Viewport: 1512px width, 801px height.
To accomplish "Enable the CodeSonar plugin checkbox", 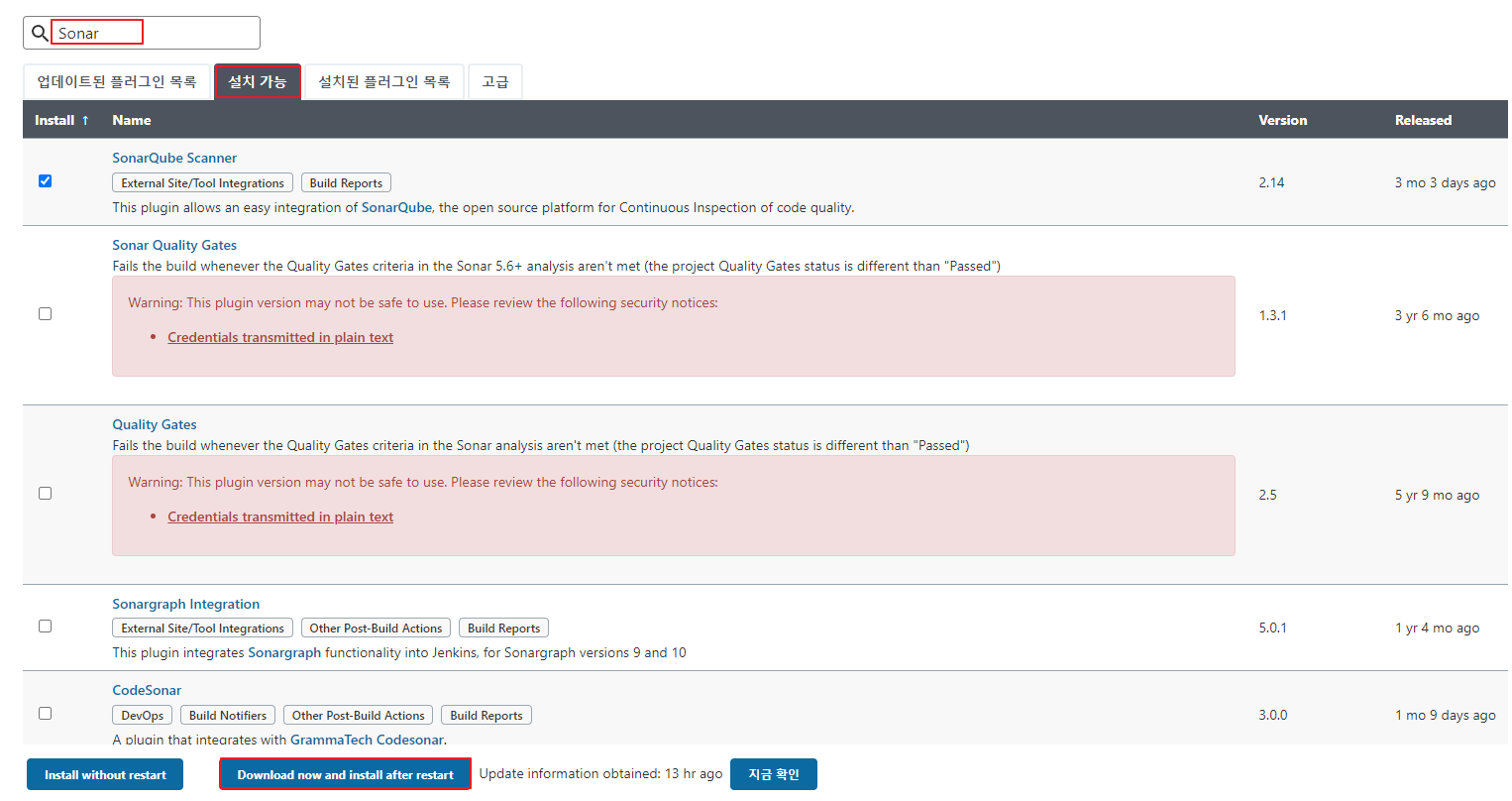I will pos(45,713).
